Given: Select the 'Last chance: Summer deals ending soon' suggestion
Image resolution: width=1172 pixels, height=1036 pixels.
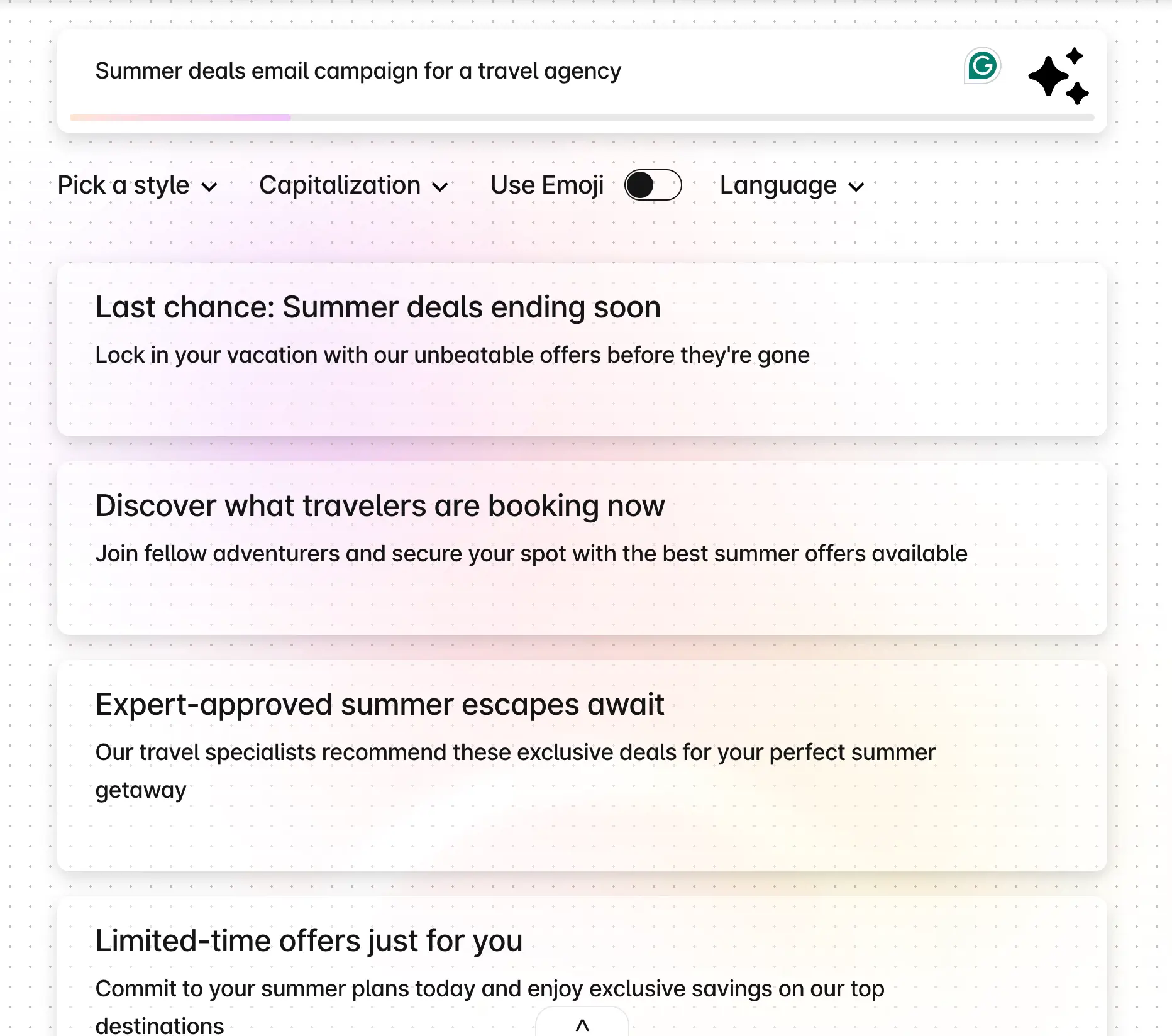Looking at the screenshot, I should tap(580, 349).
